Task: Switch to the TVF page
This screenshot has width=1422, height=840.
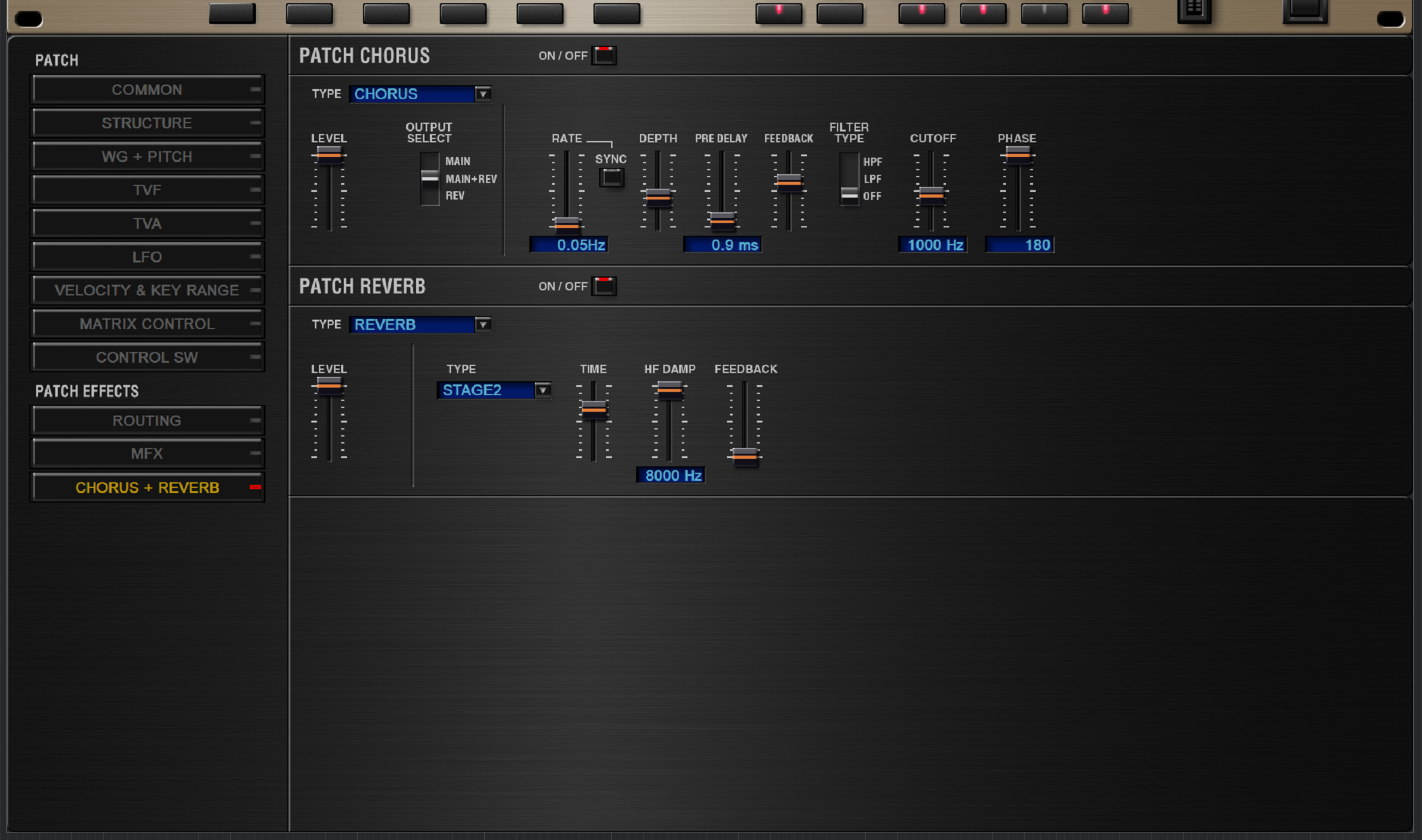Action: point(147,190)
